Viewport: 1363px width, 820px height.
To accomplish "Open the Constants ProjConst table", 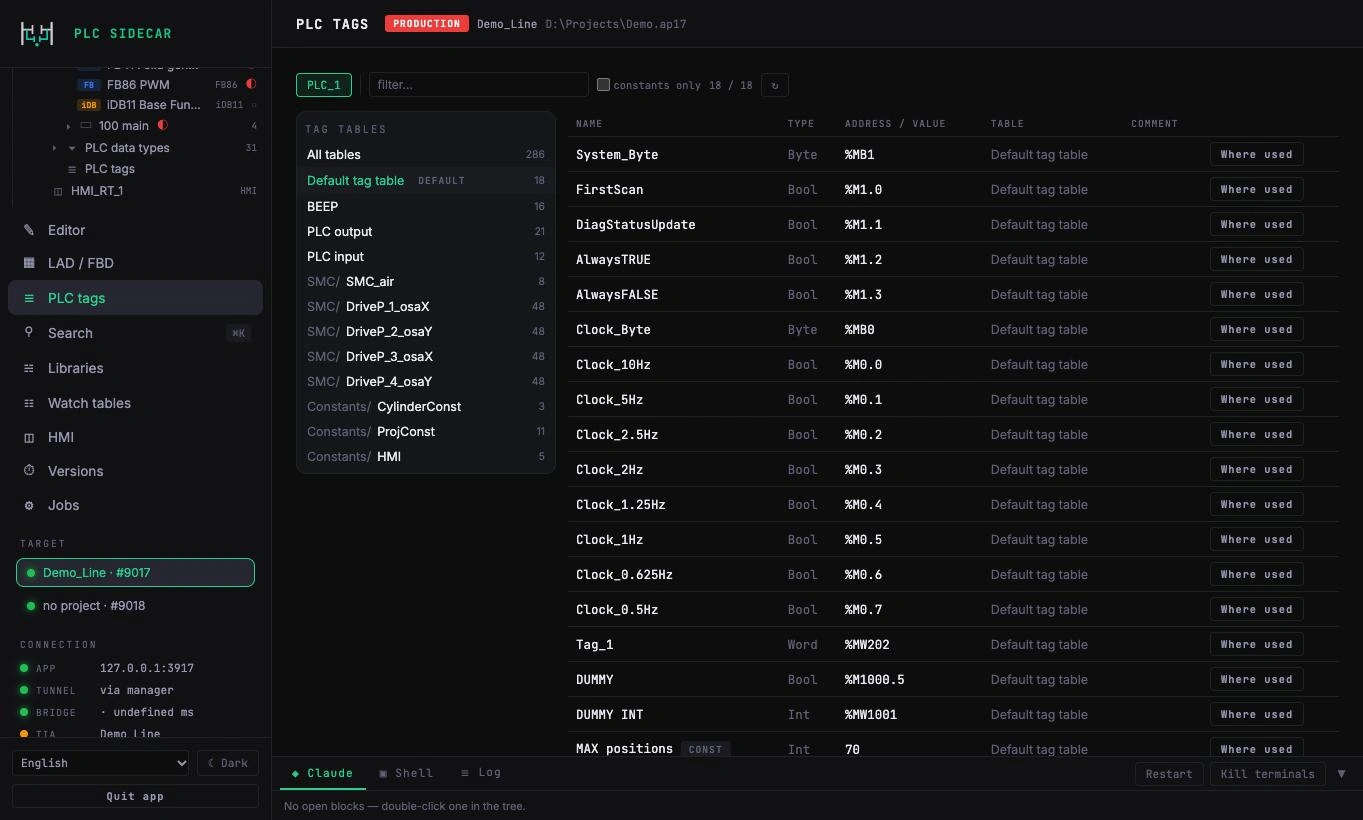I will (426, 432).
